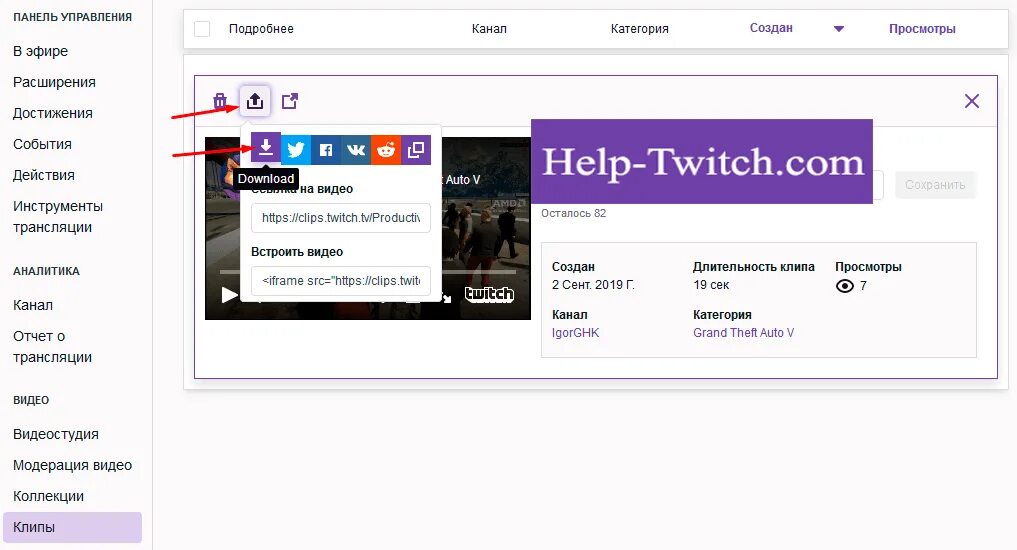Screen dimensions: 1017x550
Task: Open Отчет о трансляции in sidebar
Action: pos(53,346)
